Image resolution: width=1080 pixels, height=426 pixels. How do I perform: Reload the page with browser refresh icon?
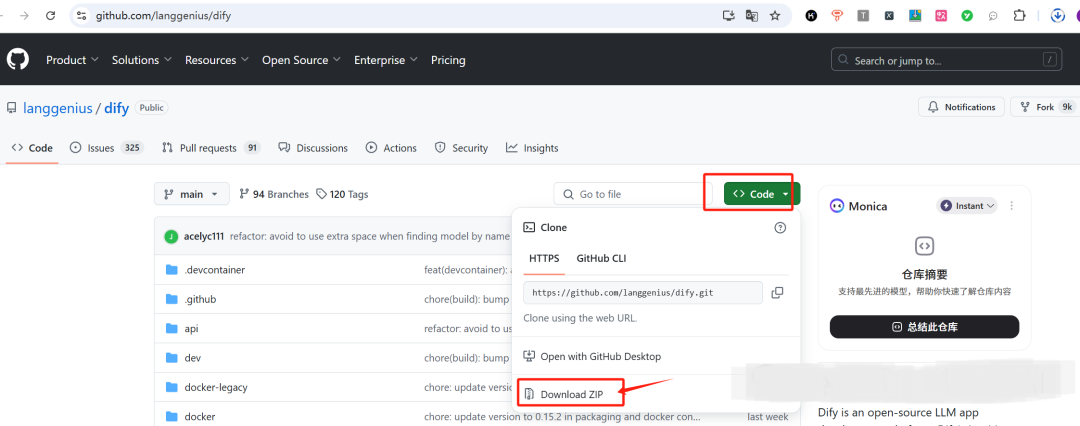click(x=50, y=15)
